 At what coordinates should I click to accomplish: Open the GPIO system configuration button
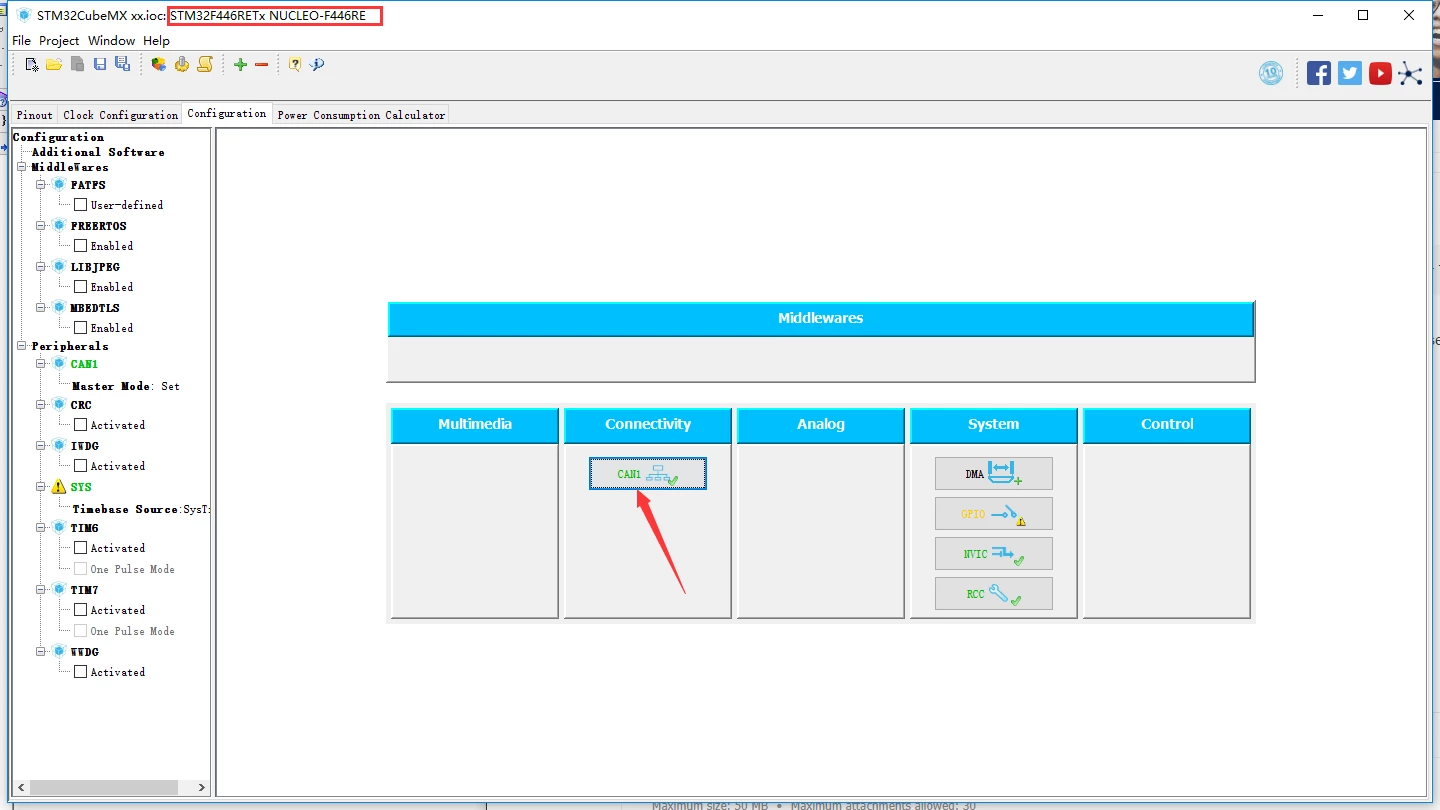[x=994, y=514]
